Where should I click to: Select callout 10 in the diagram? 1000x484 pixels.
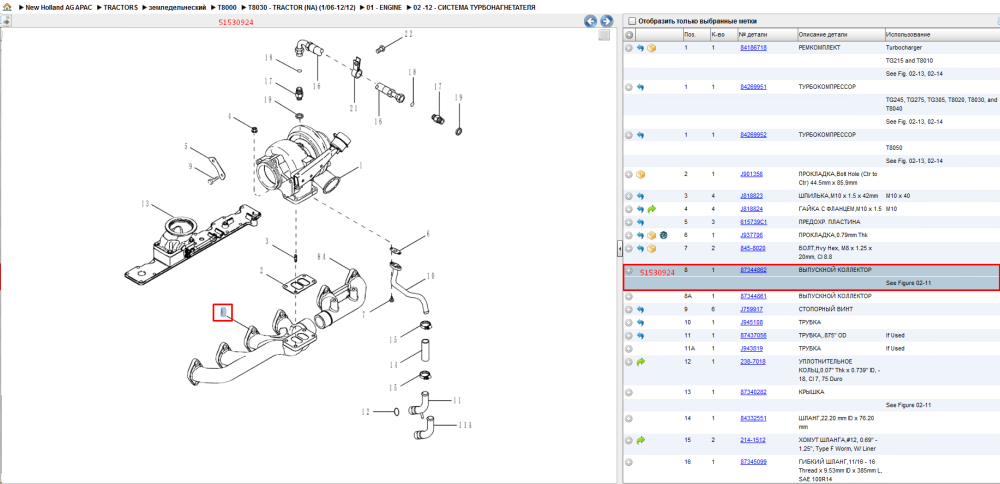pyautogui.click(x=430, y=275)
